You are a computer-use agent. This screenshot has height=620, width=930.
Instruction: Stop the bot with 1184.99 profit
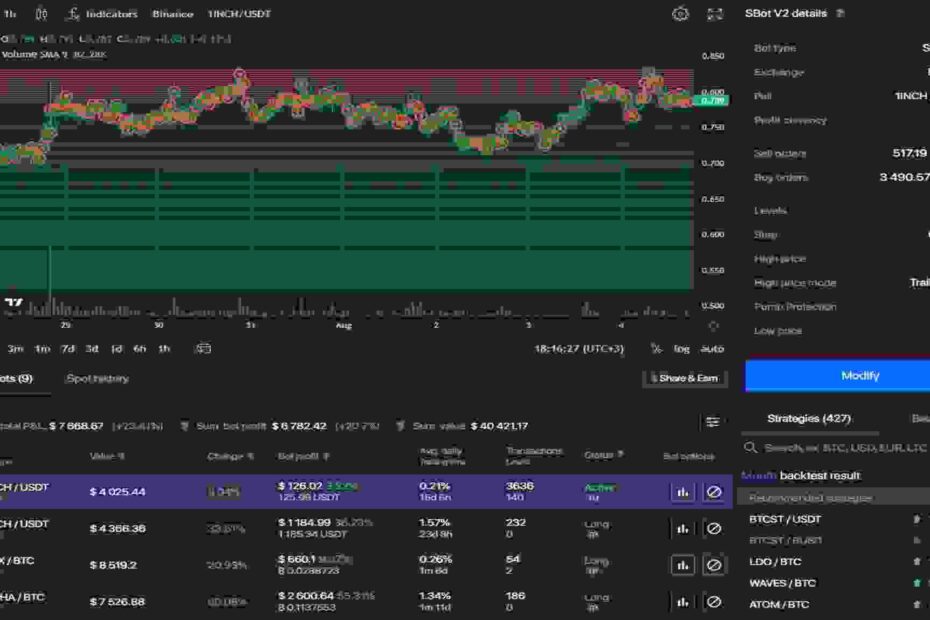[714, 528]
